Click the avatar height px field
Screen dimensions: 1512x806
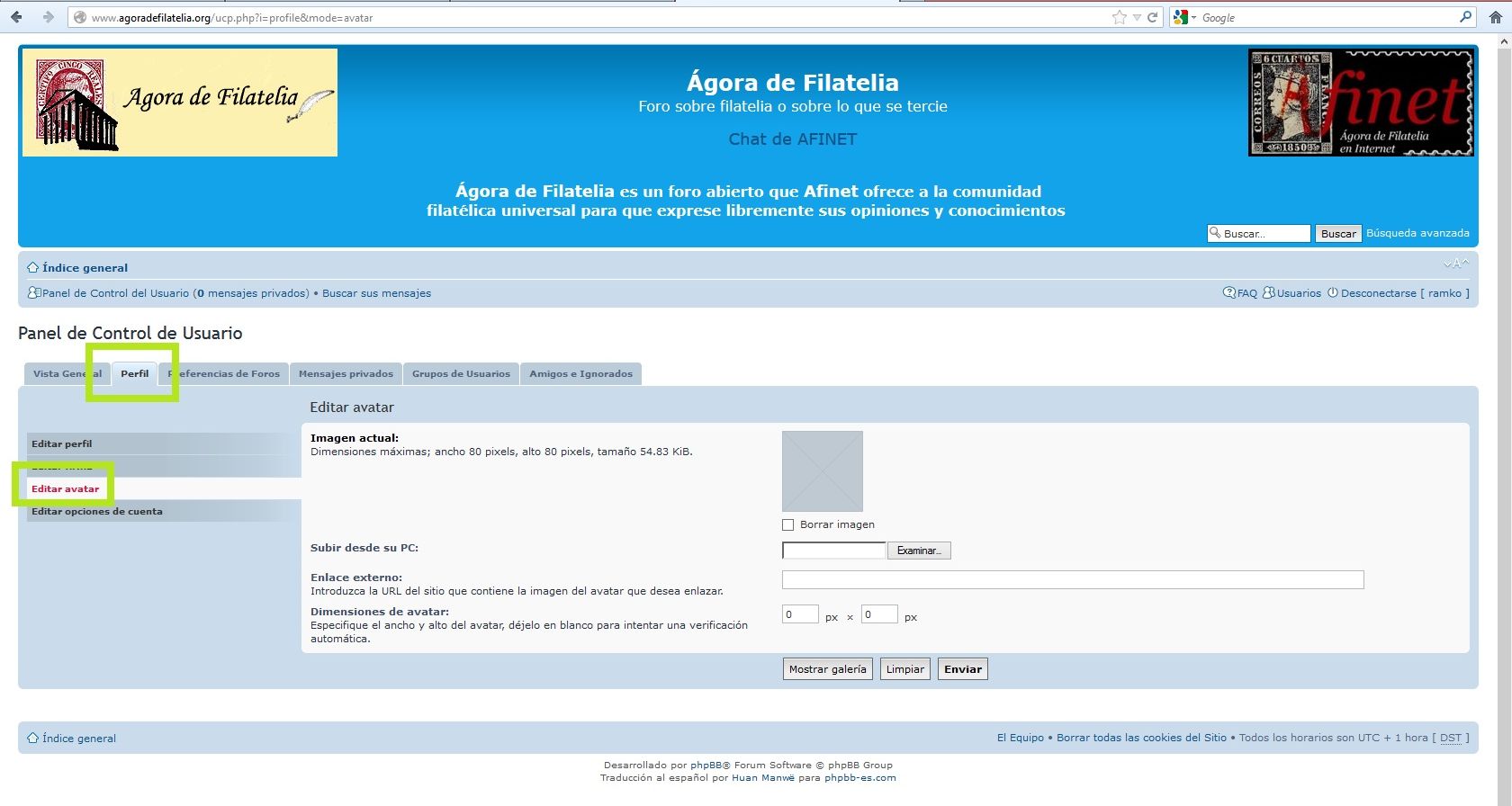coord(879,614)
